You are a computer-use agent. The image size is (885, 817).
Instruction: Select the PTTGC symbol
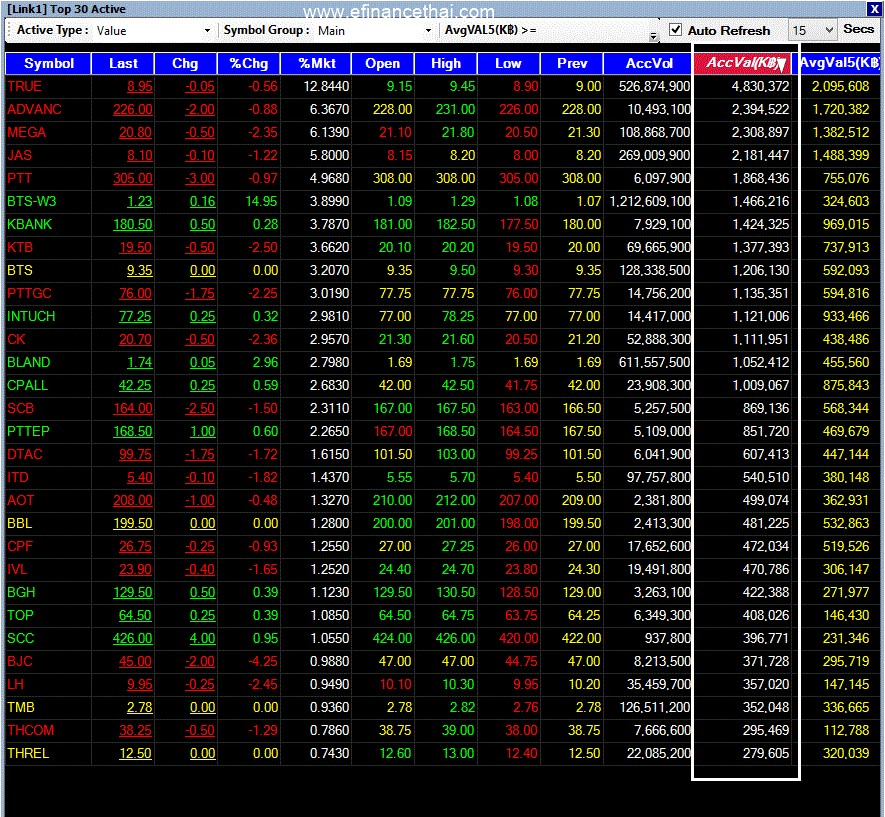(29, 293)
